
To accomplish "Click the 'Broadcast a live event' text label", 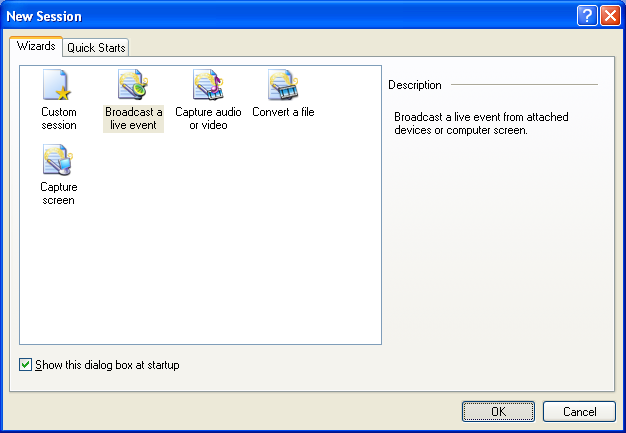I will (x=133, y=119).
